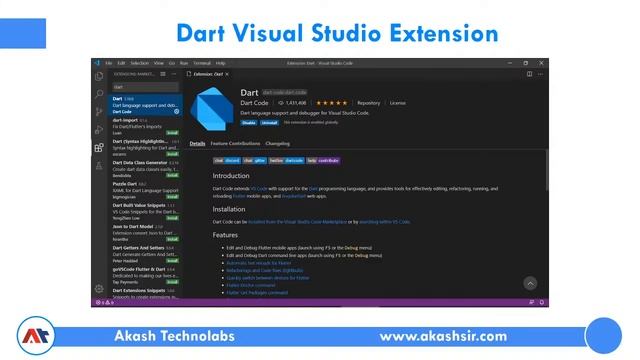
Task: Open the File menu
Action: (109, 63)
